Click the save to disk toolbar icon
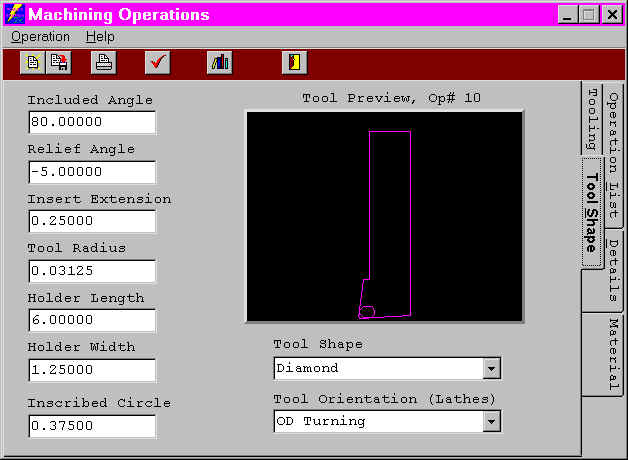Screen dimensions: 628x460 point(59,62)
